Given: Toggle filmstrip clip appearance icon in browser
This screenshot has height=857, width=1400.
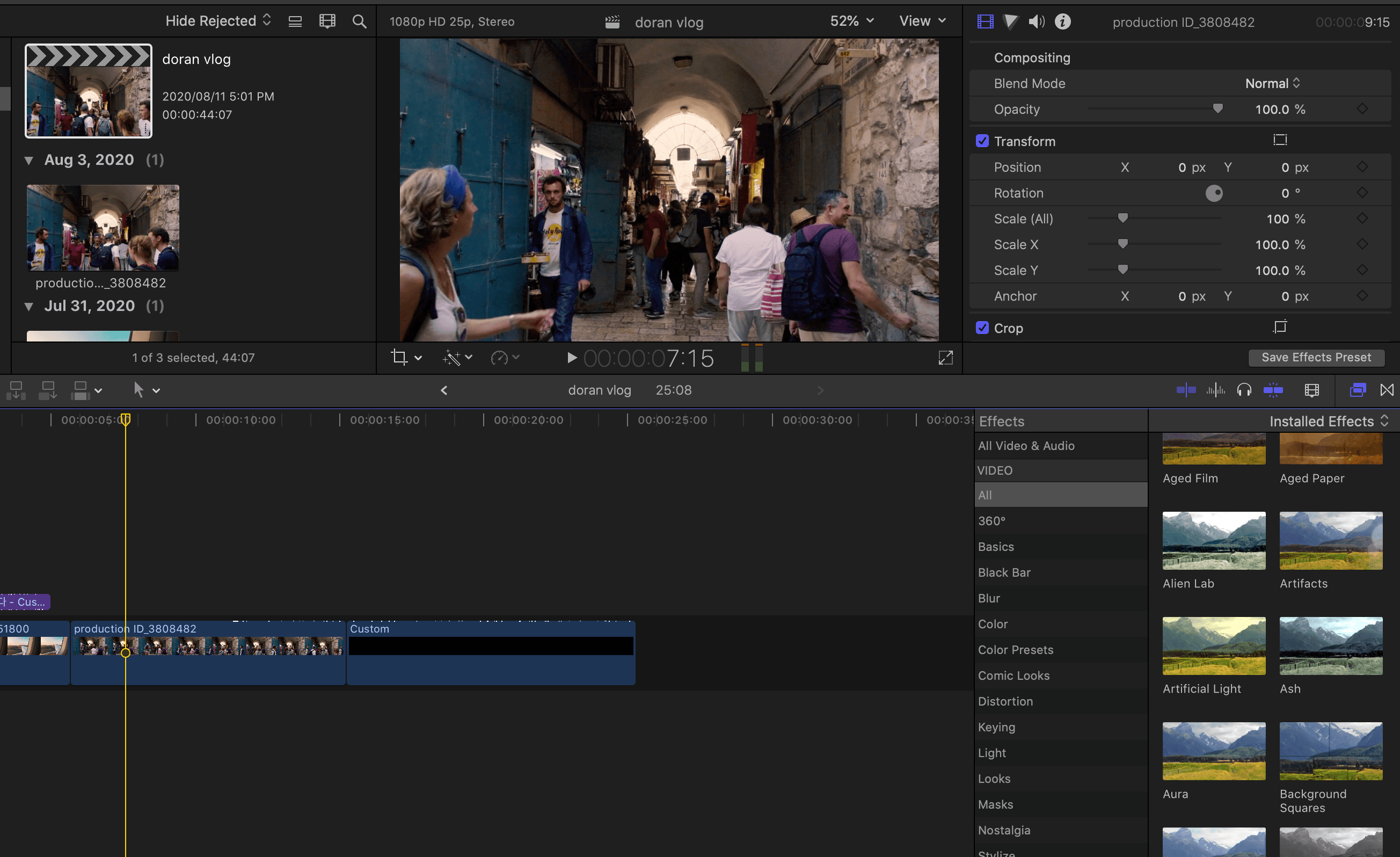Looking at the screenshot, I should tap(327, 21).
